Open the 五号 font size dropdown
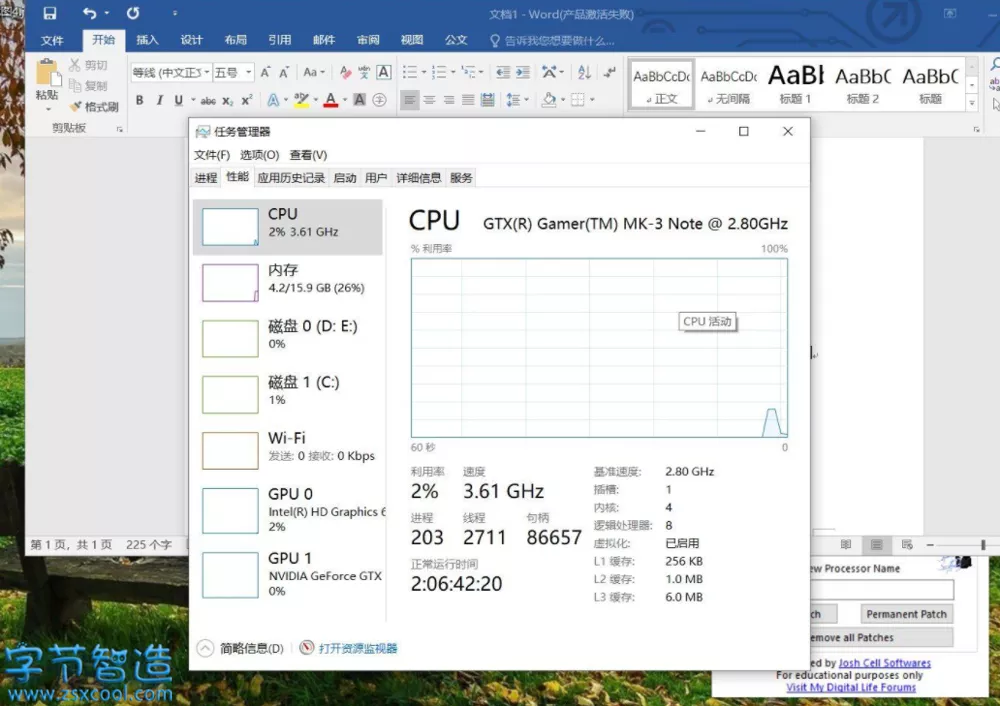The height and width of the screenshot is (706, 1000). (x=249, y=73)
